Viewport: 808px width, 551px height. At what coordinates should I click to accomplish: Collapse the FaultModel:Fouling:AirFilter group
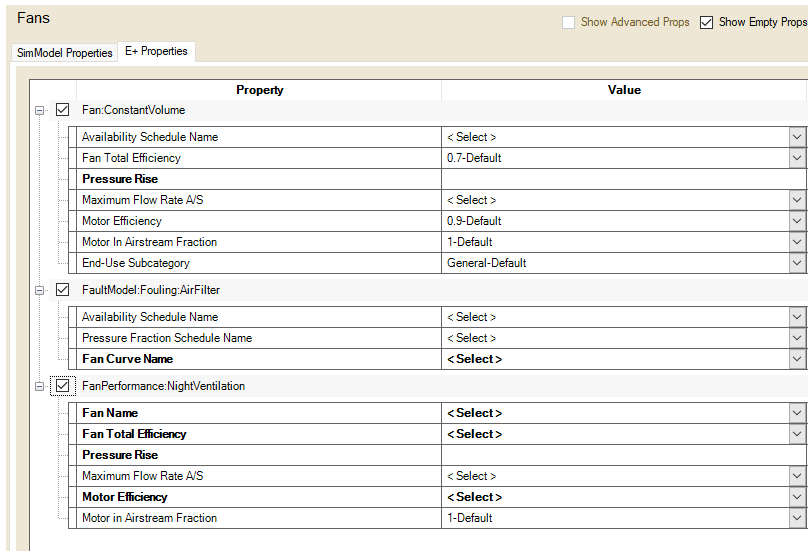tap(39, 290)
